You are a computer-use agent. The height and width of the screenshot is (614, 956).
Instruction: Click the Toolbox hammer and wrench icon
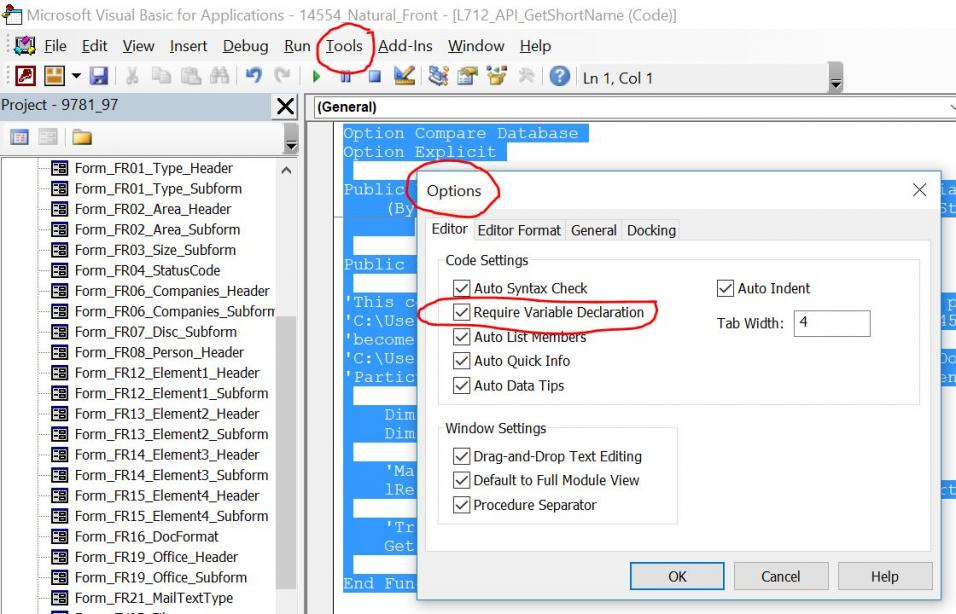pos(526,76)
